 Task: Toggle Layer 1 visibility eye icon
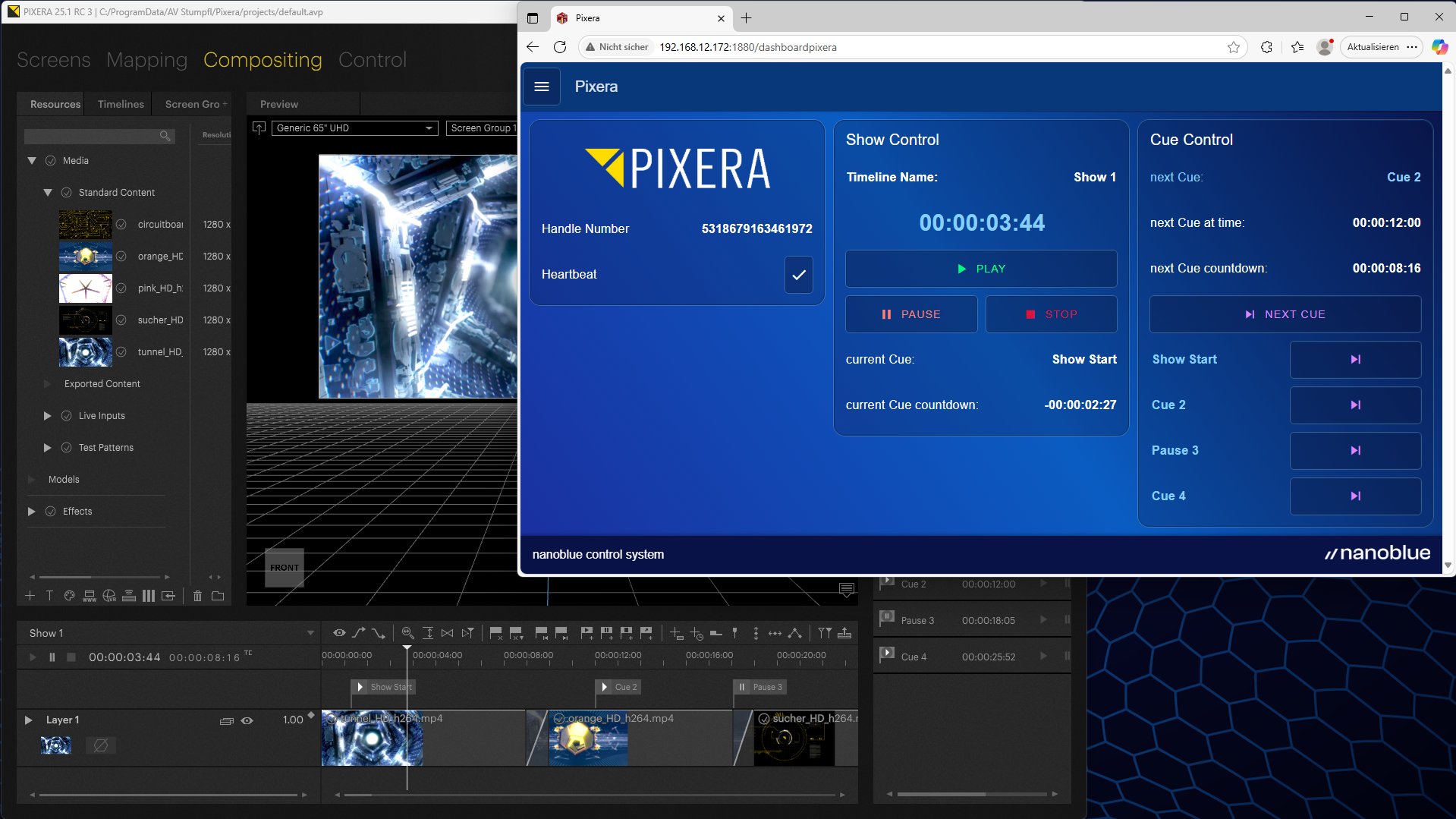[x=247, y=720]
